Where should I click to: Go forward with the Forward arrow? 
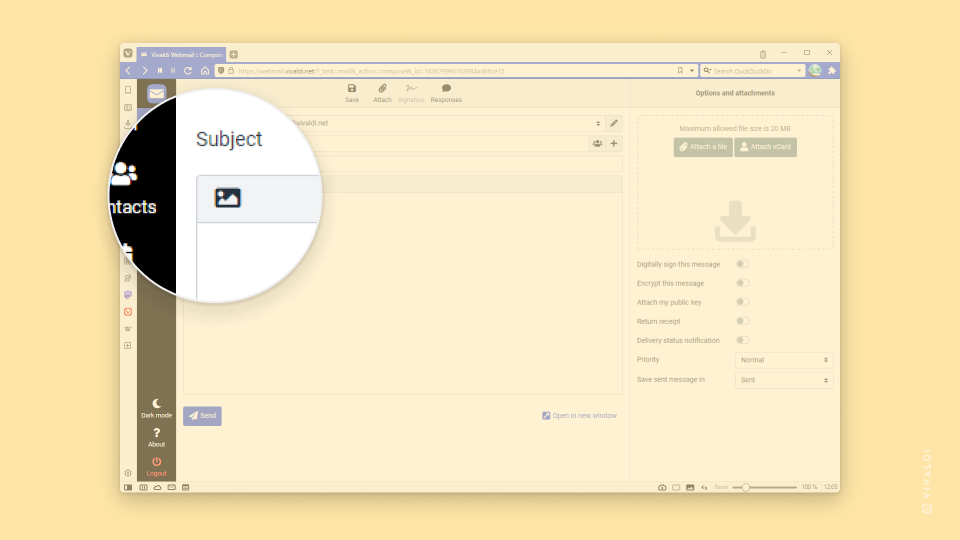144,70
